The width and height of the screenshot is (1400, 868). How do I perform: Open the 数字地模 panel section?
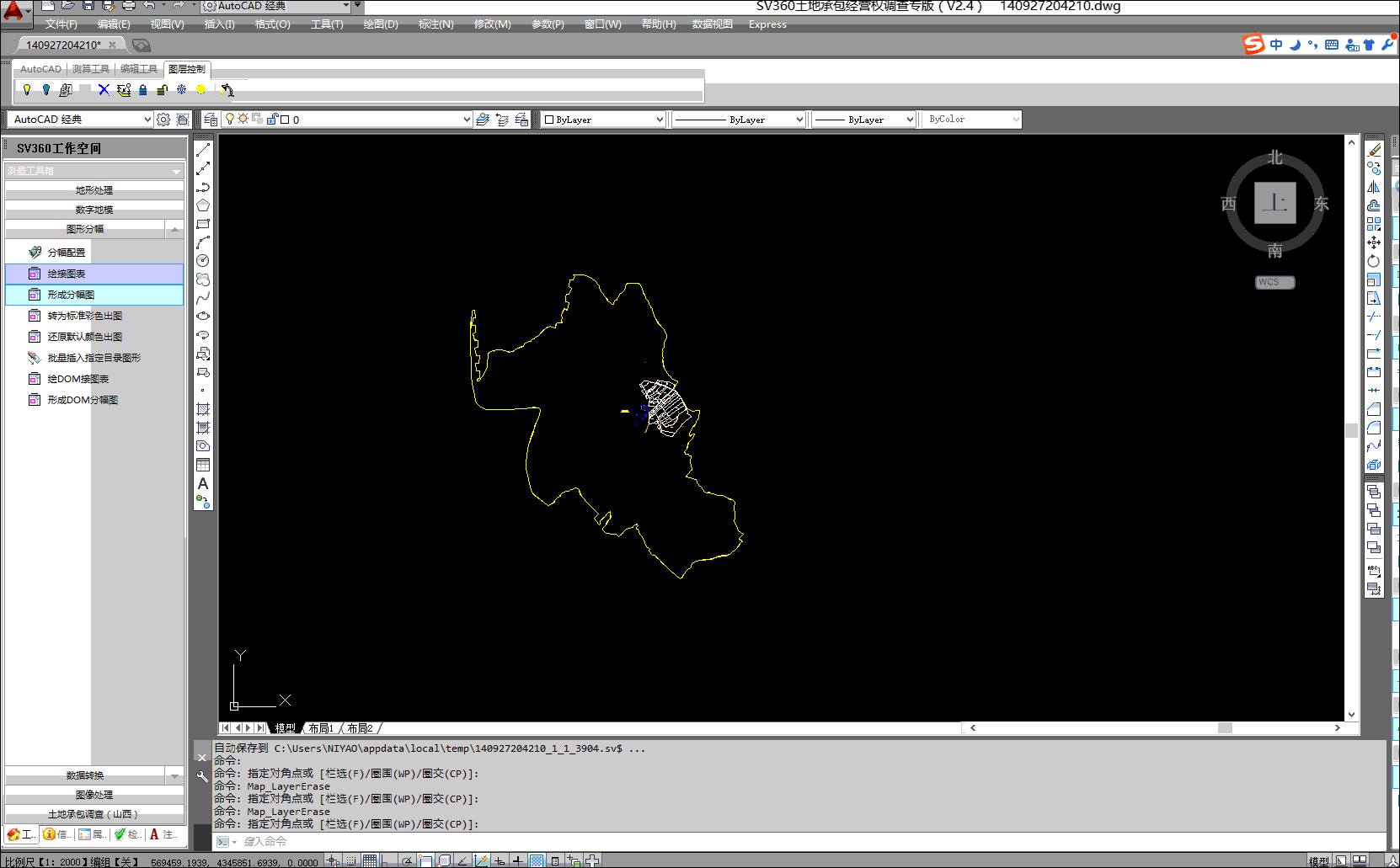[x=94, y=210]
